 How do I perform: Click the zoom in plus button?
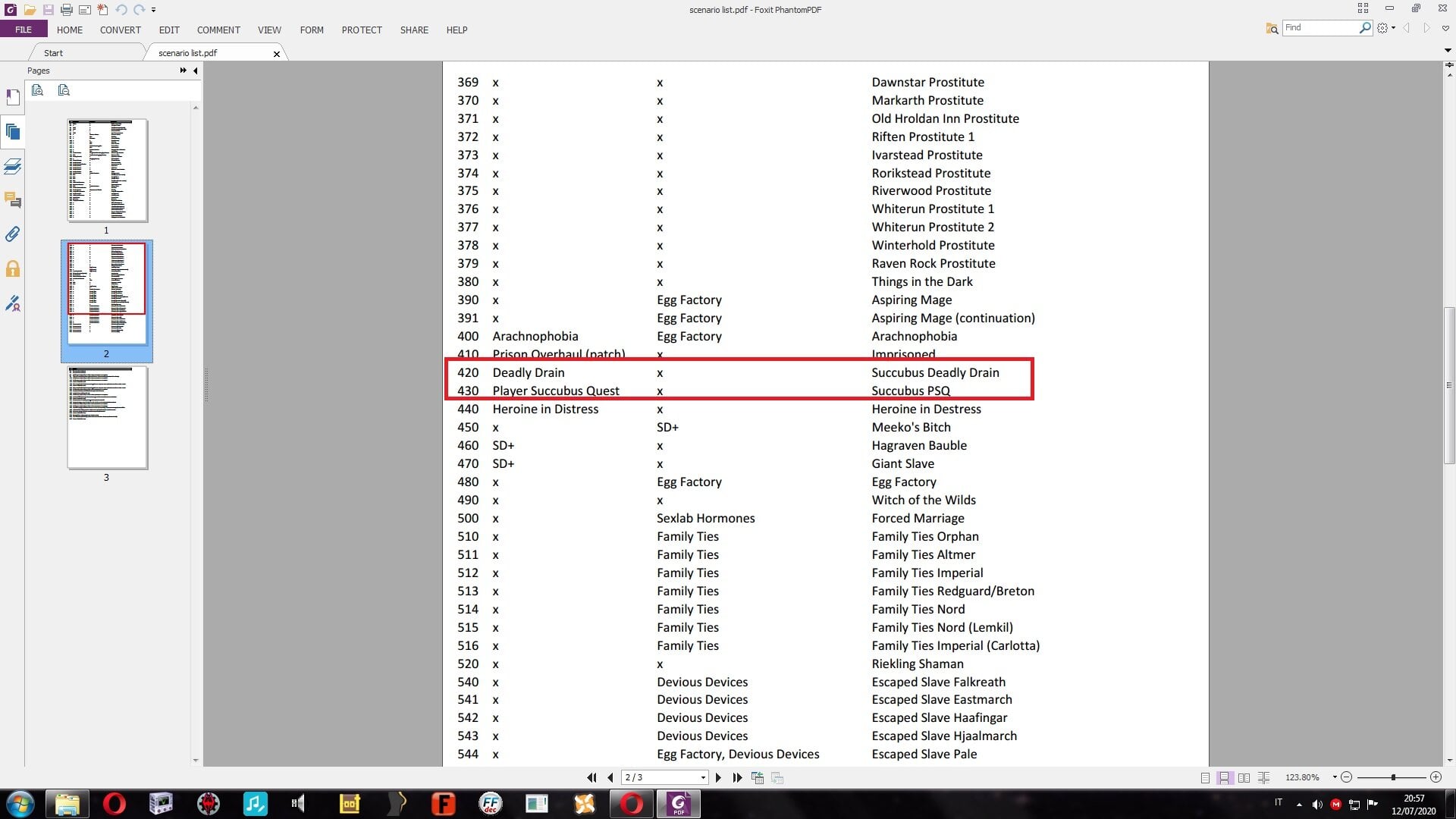coord(1436,777)
